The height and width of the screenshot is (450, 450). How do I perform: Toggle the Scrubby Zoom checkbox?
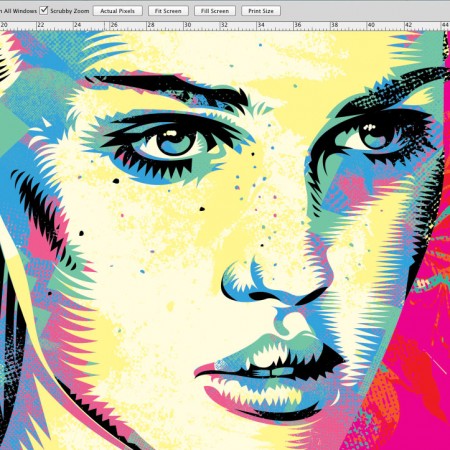click(x=44, y=11)
